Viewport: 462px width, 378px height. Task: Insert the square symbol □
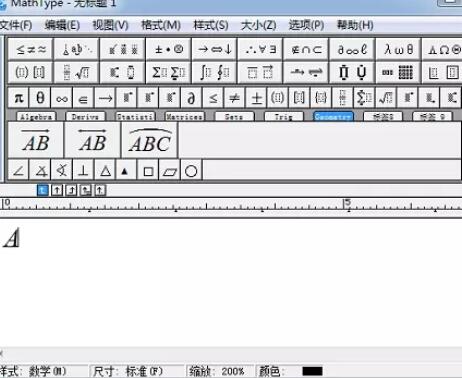coord(148,171)
